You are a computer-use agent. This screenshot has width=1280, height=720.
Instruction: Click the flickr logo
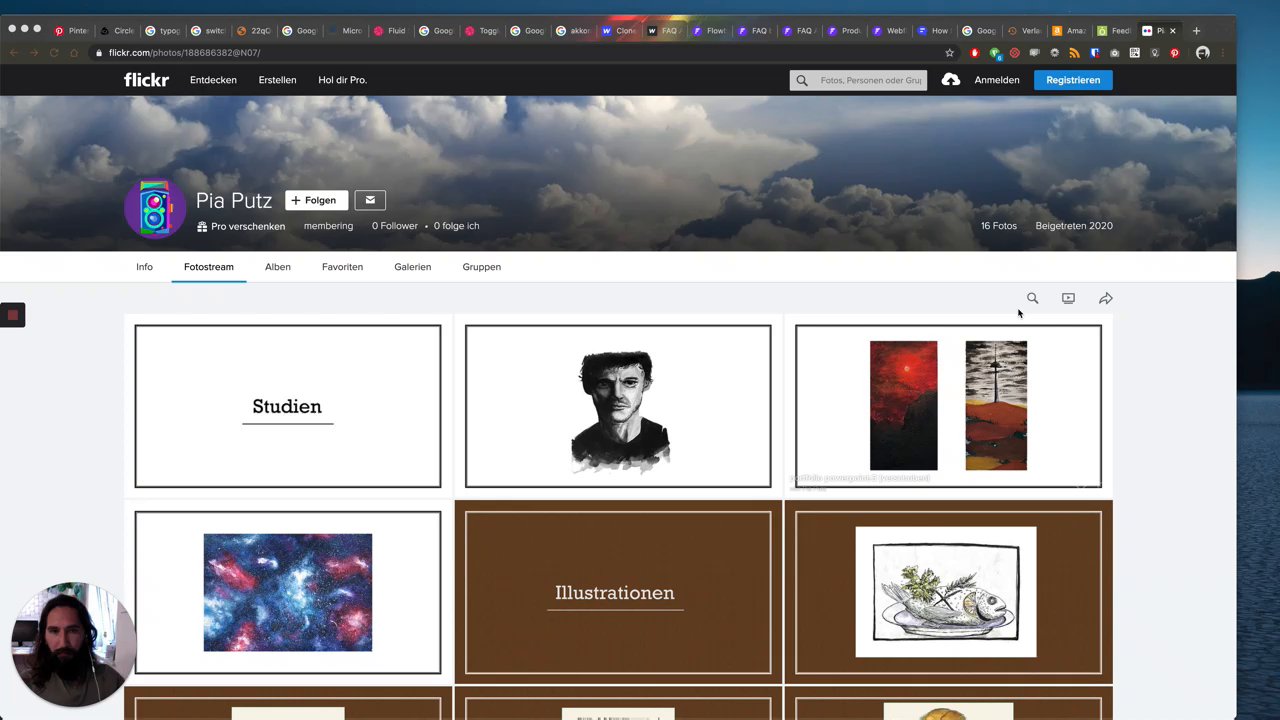click(146, 80)
